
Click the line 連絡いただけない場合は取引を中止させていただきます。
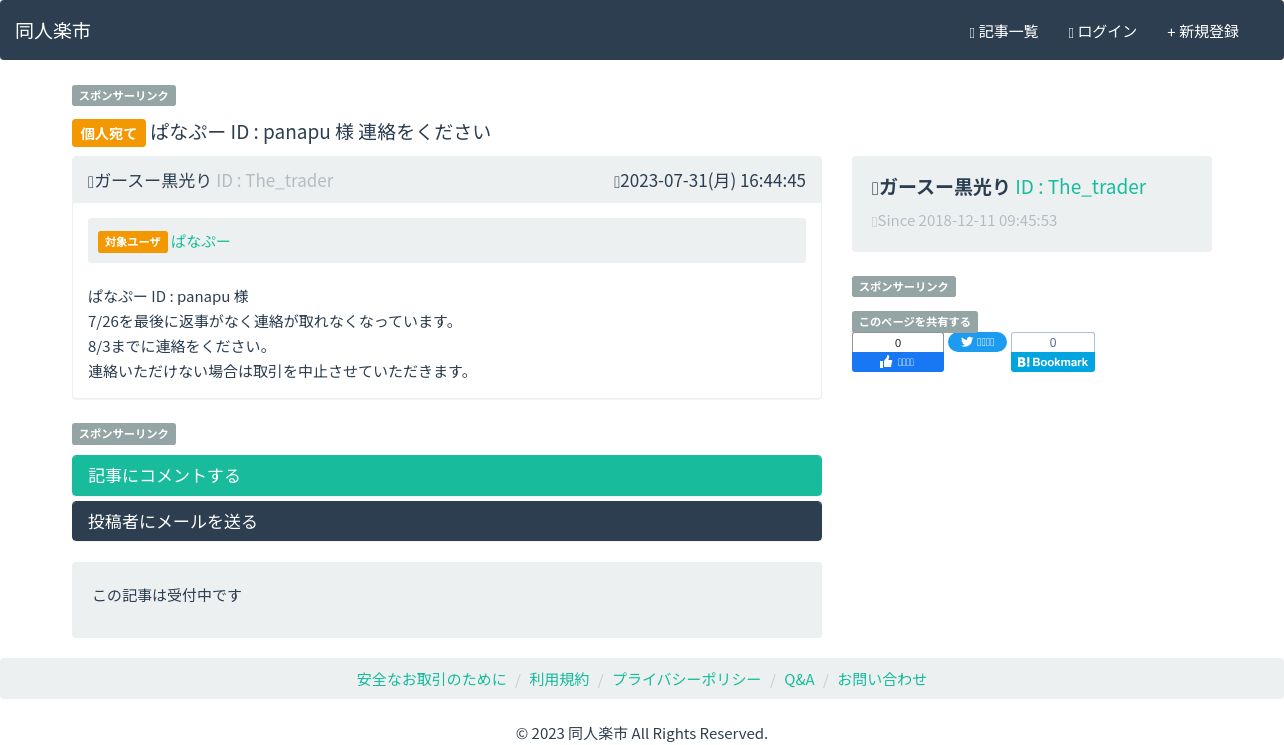[x=279, y=371]
